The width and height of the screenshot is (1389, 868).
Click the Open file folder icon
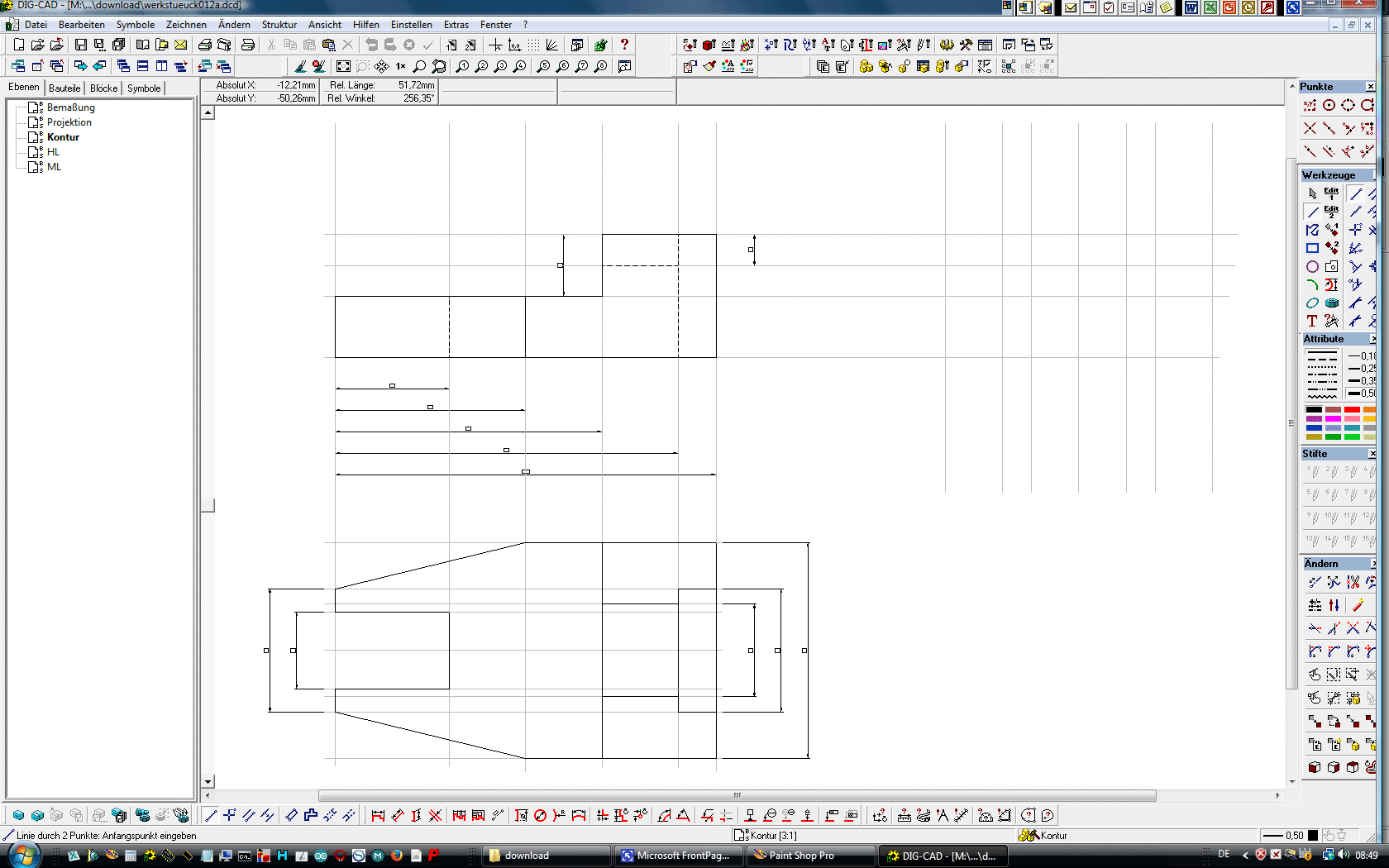point(38,45)
